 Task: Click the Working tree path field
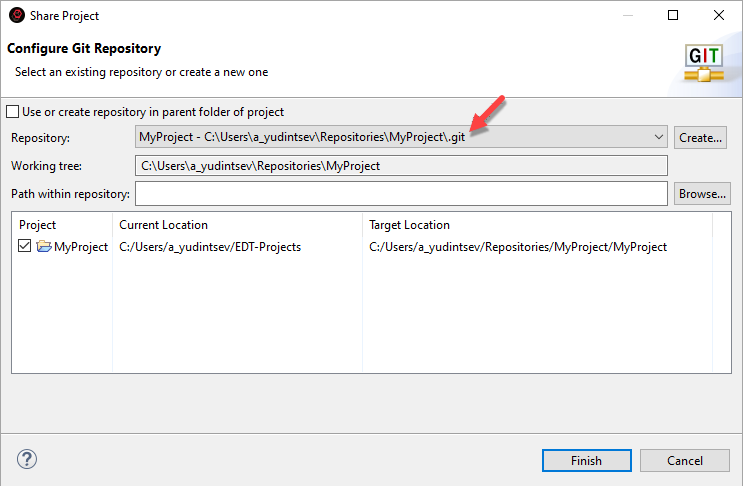400,165
